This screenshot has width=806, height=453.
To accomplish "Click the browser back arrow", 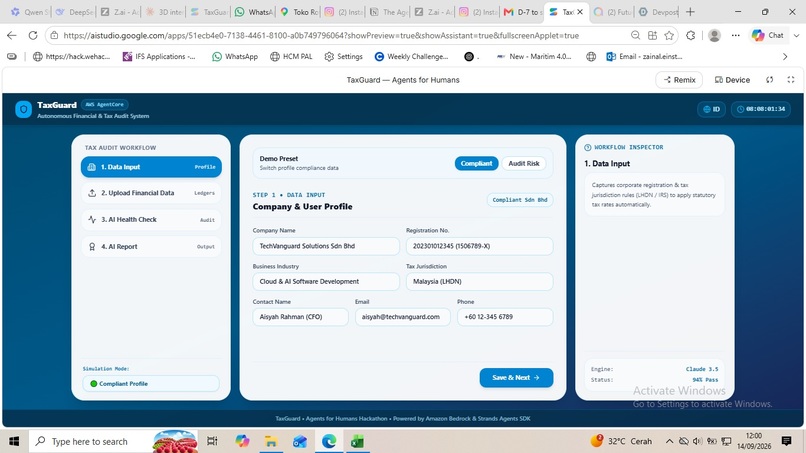I will click(12, 35).
